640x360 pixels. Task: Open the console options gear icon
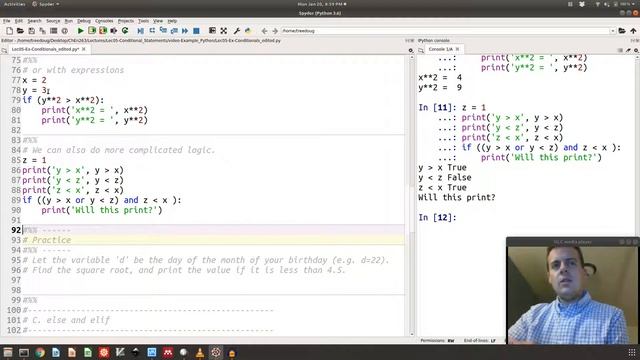636,50
